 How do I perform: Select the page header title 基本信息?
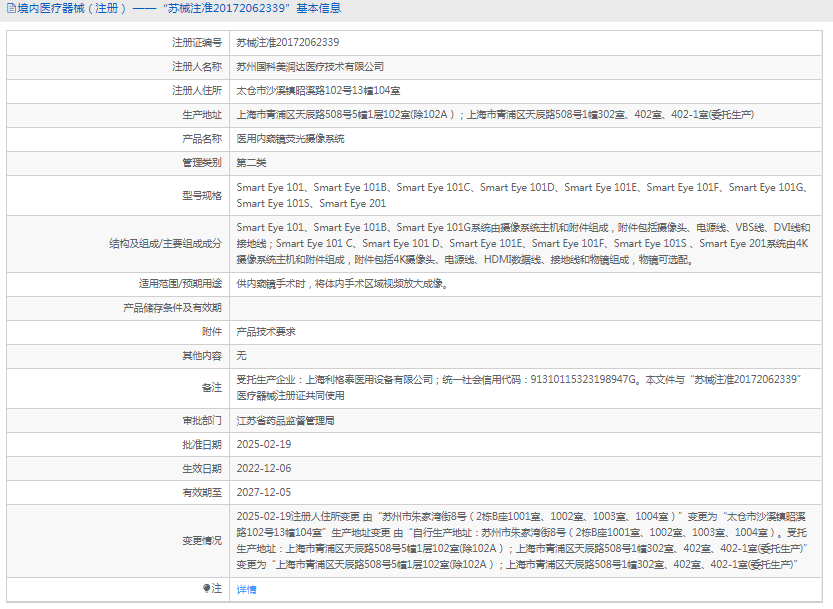coord(319,9)
